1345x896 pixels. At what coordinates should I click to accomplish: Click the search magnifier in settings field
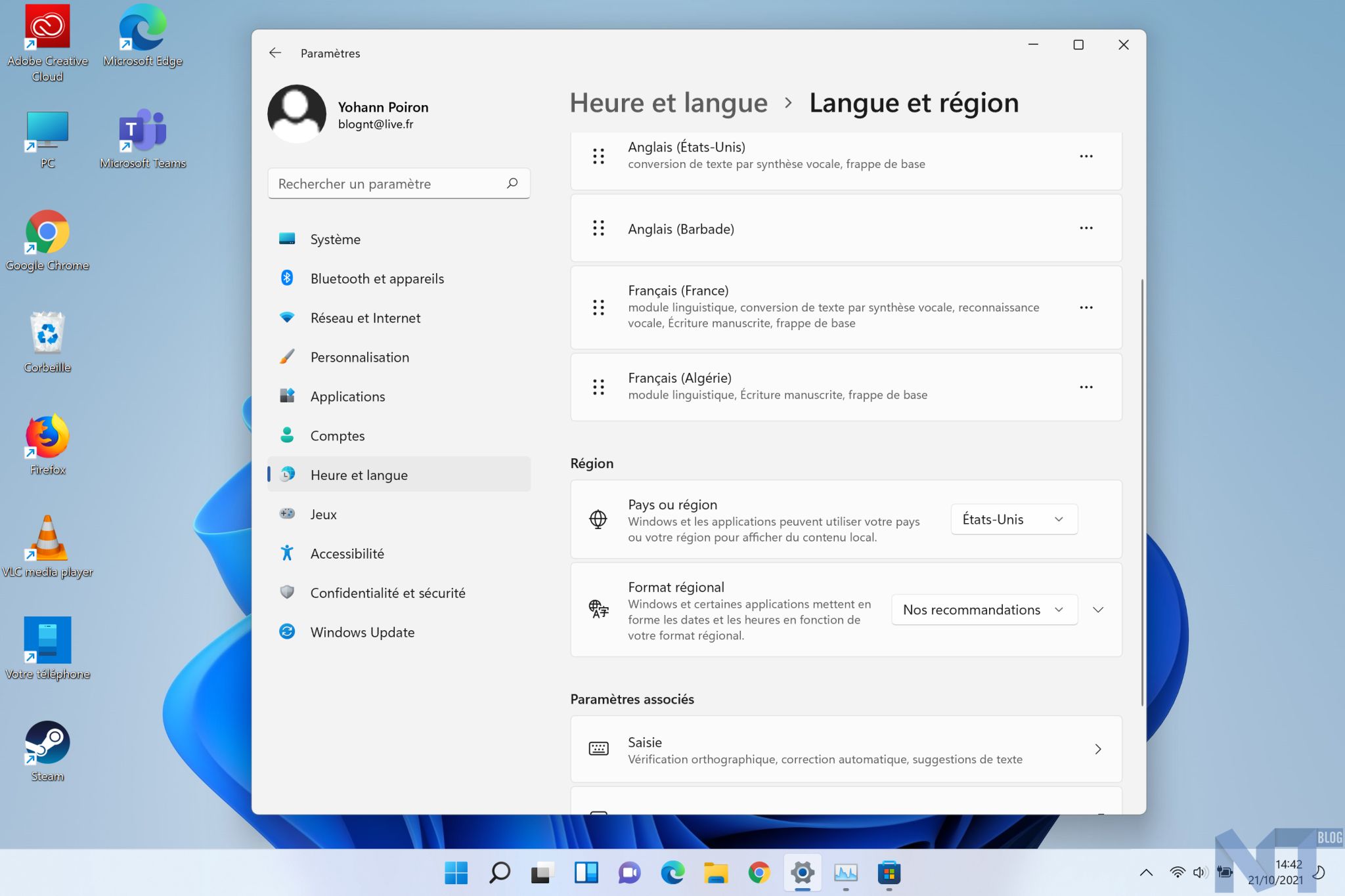click(512, 184)
